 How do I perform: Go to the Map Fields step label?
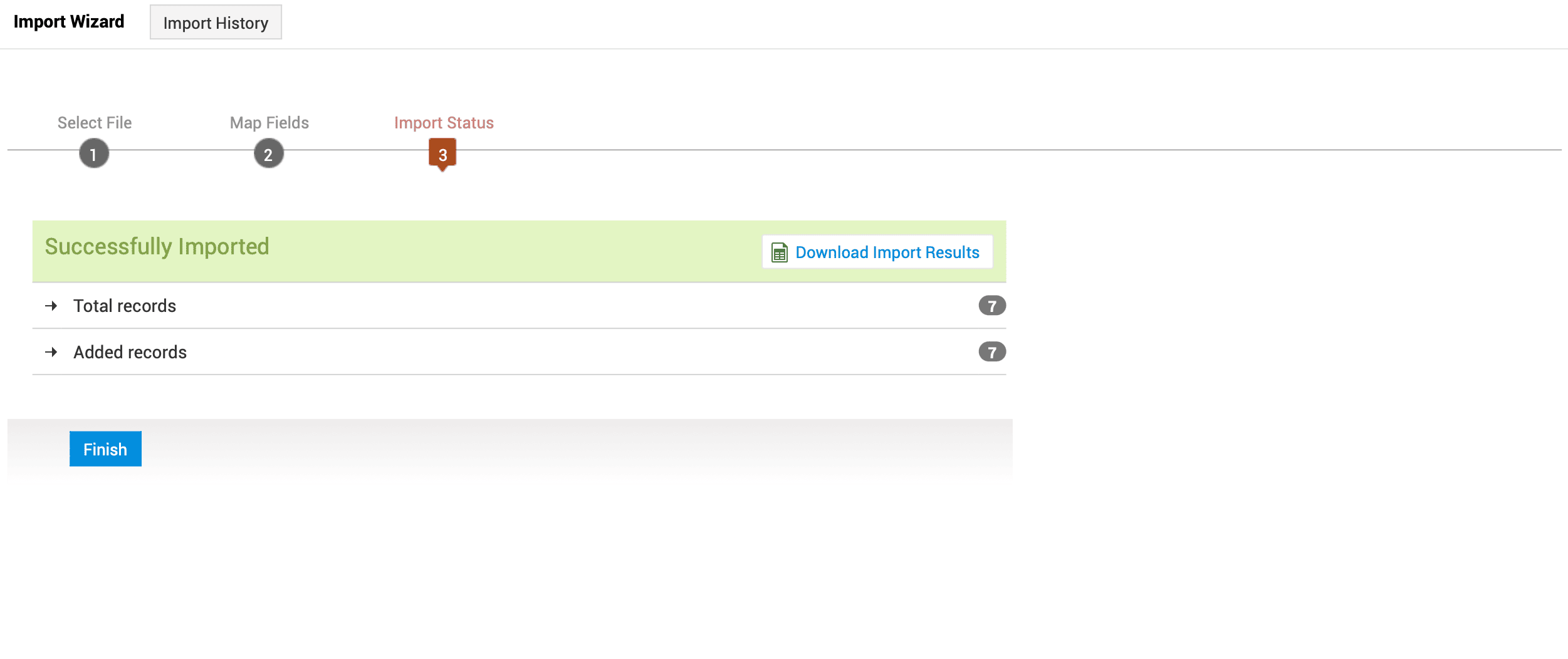pyautogui.click(x=269, y=123)
